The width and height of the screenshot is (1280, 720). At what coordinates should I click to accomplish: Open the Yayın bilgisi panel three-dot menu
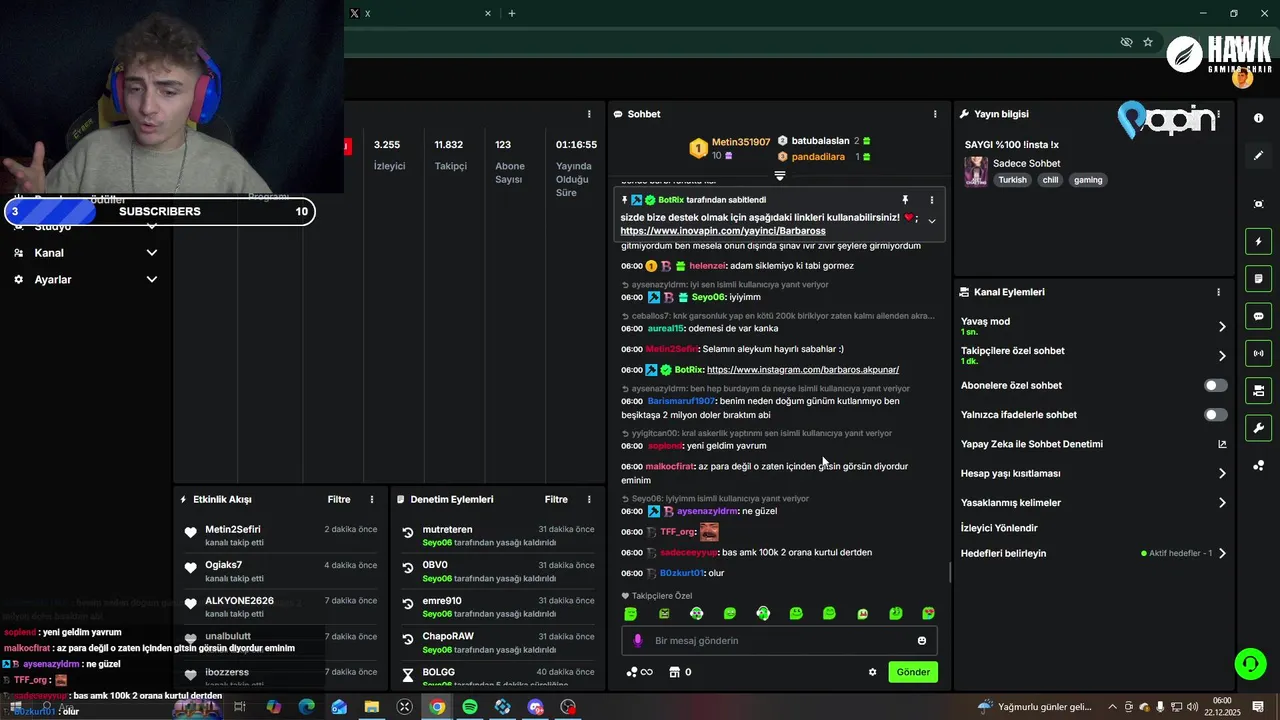coord(1218,114)
